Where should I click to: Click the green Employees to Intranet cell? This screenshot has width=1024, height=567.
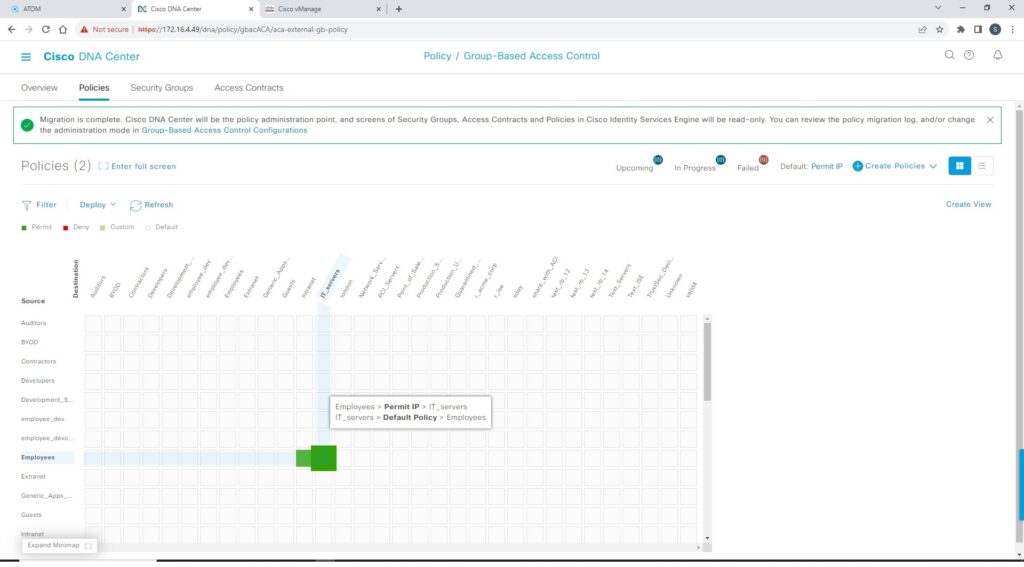click(x=303, y=459)
